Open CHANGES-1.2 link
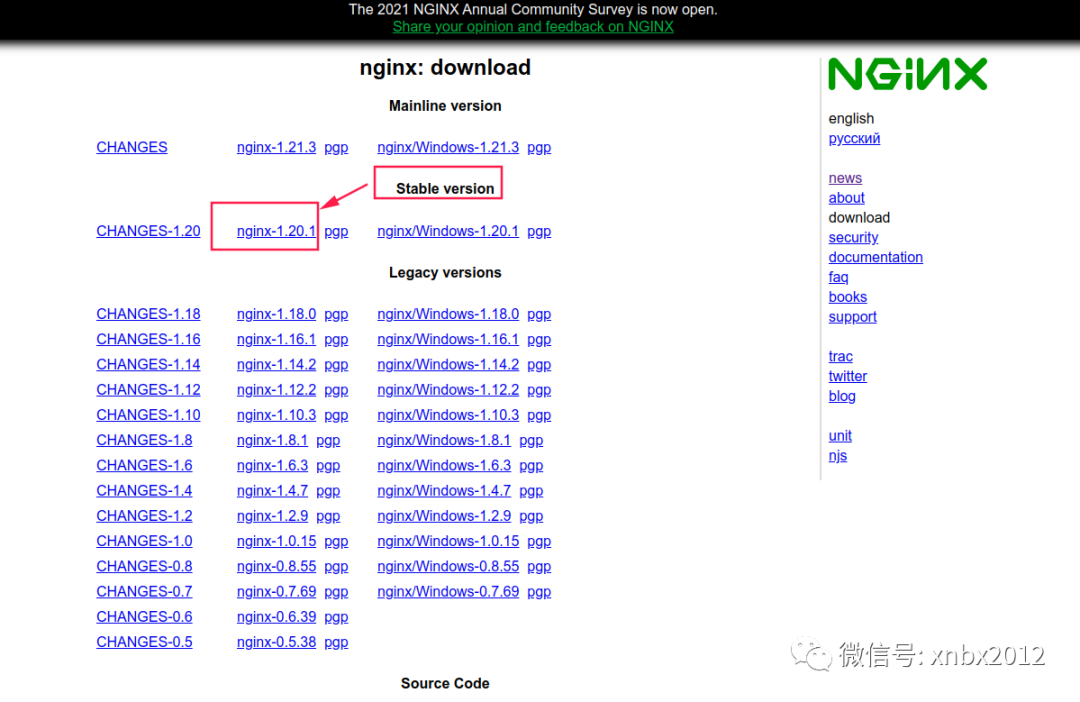The width and height of the screenshot is (1080, 702). click(x=144, y=516)
